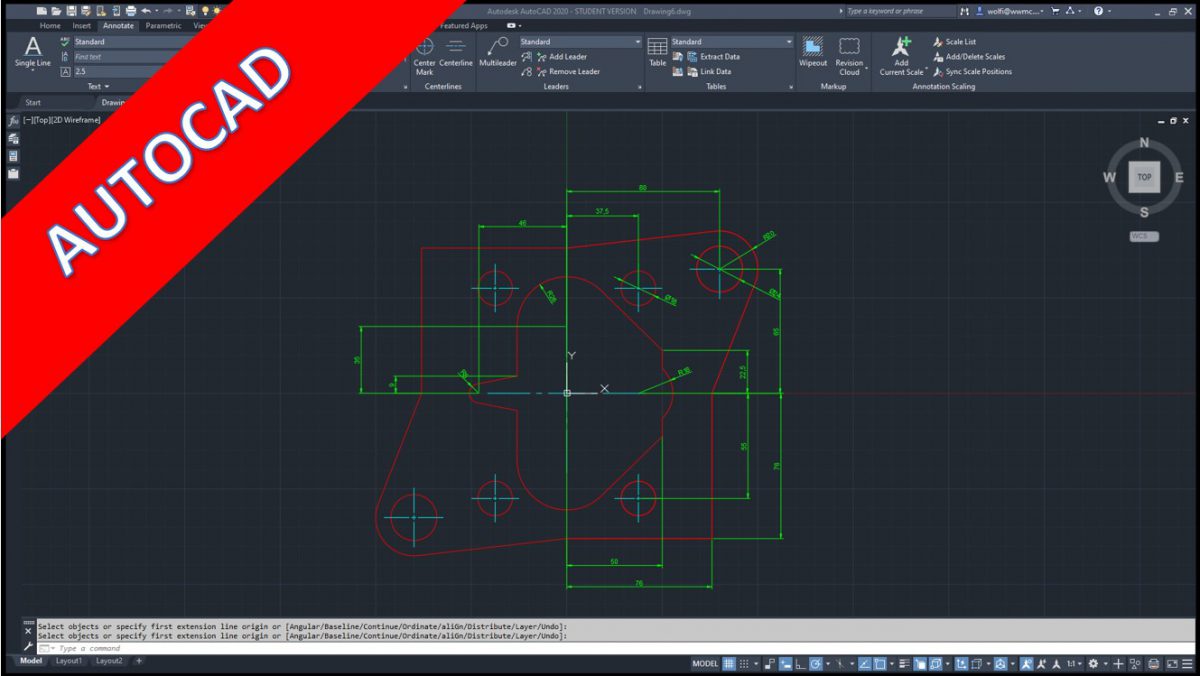1200x676 pixels.
Task: Expand the polar tracking options dropdown
Action: (x=828, y=662)
